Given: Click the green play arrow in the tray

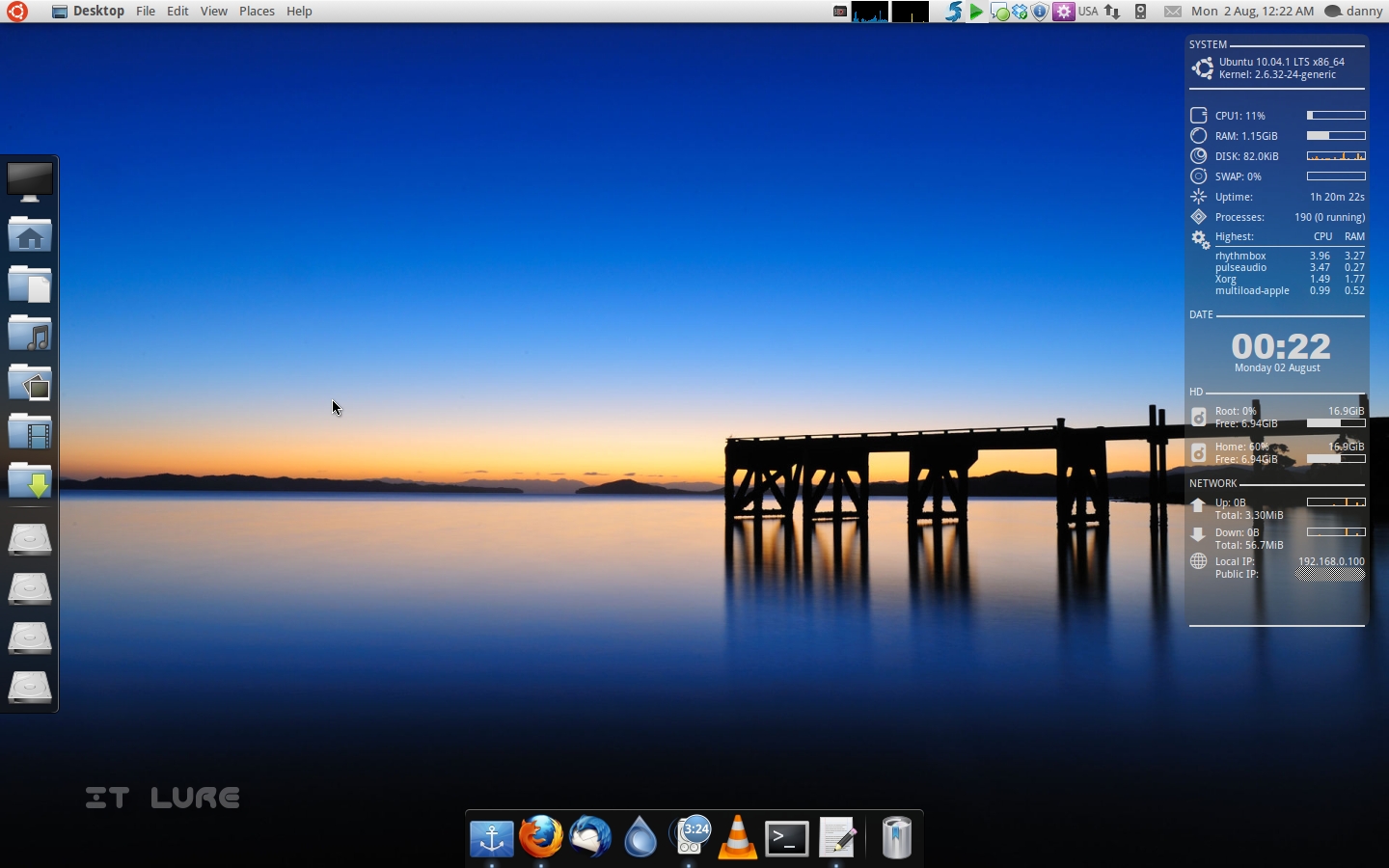Looking at the screenshot, I should click(x=975, y=12).
